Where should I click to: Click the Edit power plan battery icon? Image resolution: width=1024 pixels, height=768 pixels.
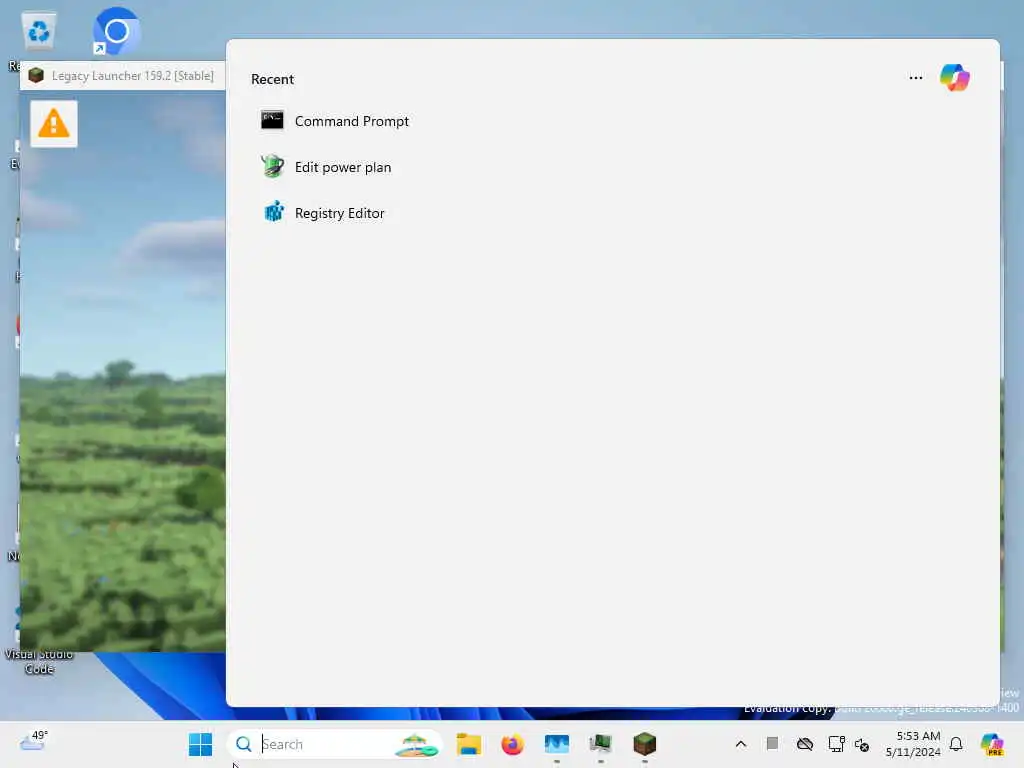[x=272, y=167]
